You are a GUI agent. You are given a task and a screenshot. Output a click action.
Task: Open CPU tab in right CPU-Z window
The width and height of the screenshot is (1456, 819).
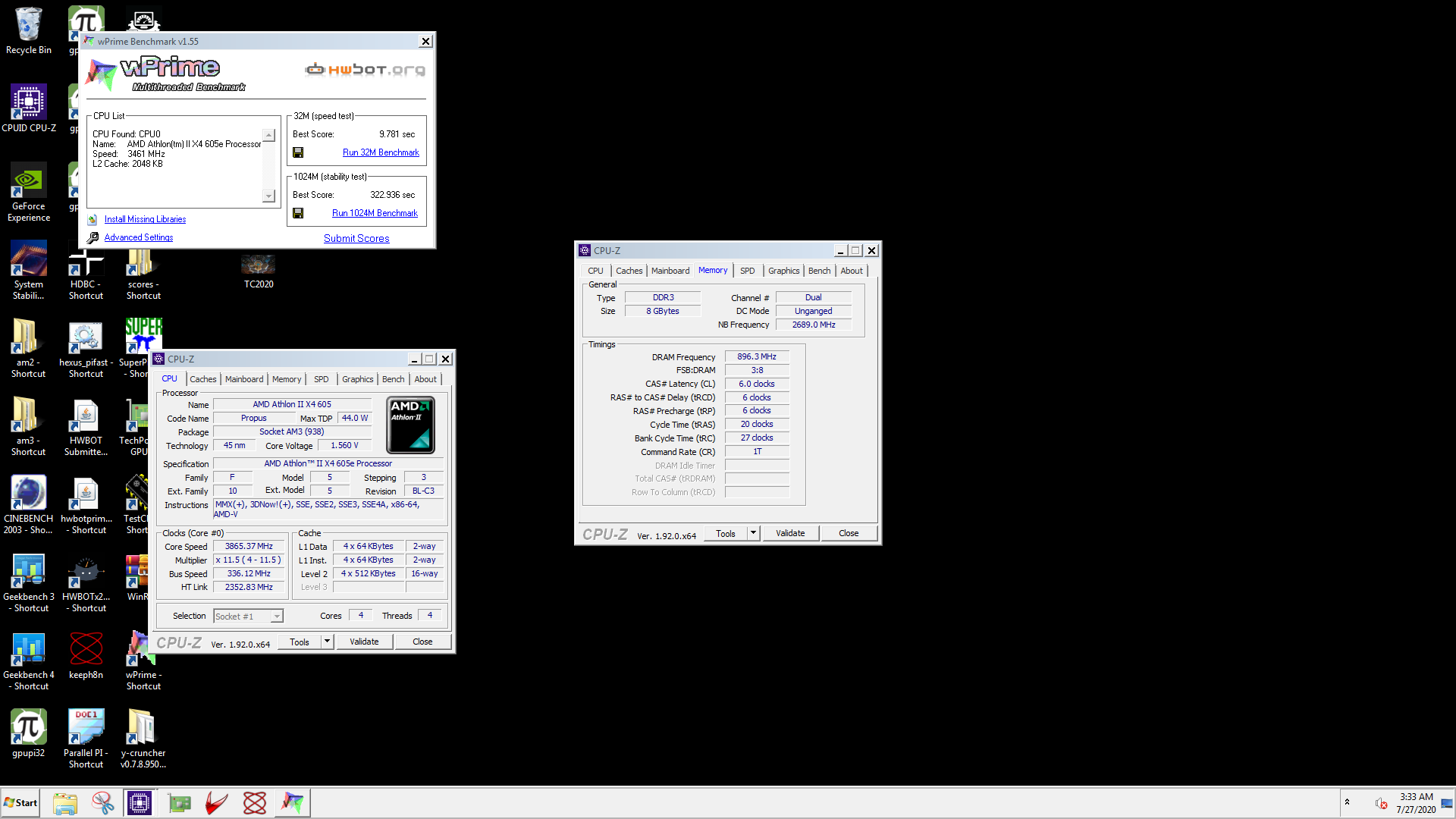[x=595, y=271]
